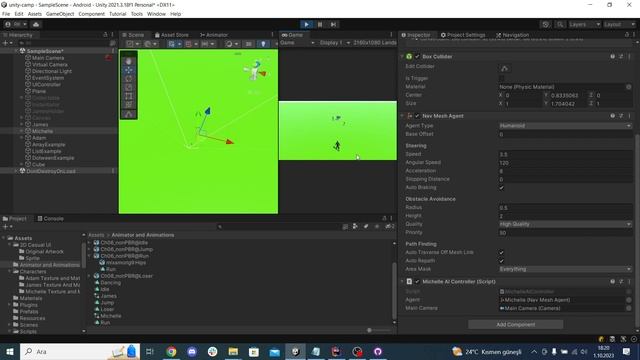Click the Edit Collider icon button
This screenshot has width=640, height=360.
(x=504, y=68)
